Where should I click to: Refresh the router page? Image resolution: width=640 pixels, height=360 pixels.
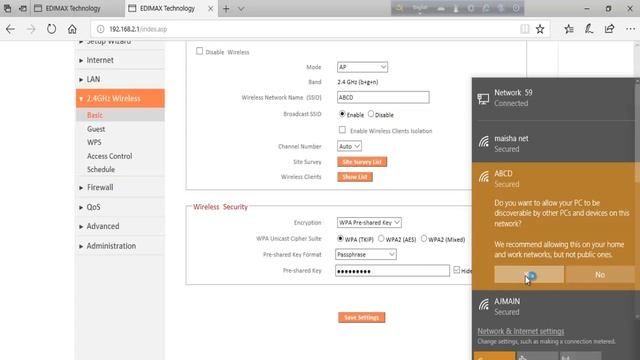(51, 29)
